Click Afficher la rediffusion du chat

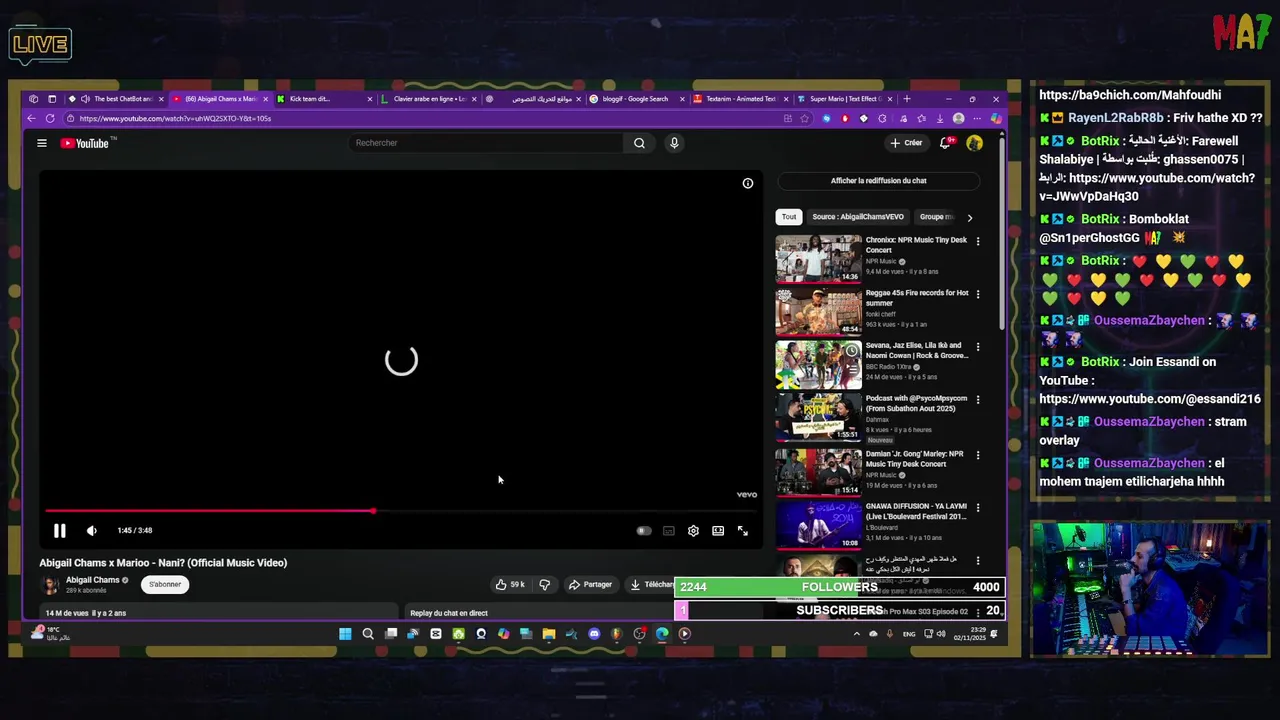pos(879,181)
